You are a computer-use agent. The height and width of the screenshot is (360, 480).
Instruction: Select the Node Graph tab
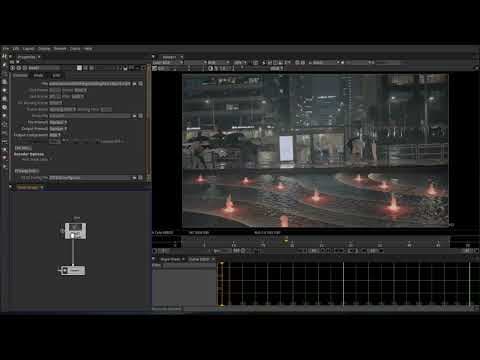28,188
